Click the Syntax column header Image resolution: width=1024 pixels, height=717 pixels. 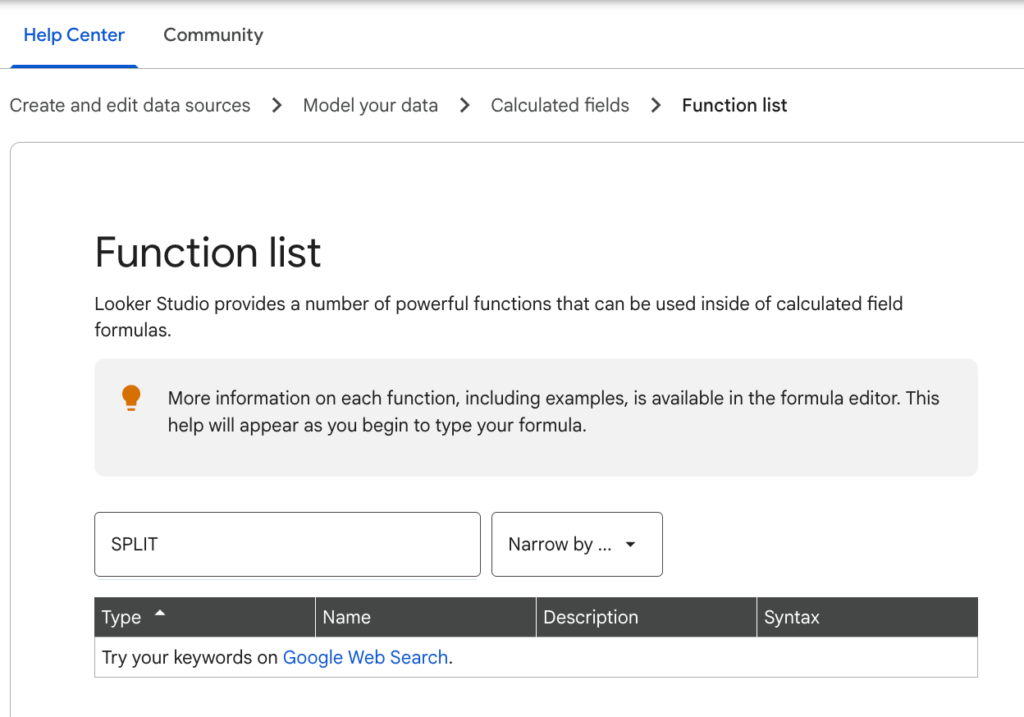point(791,617)
